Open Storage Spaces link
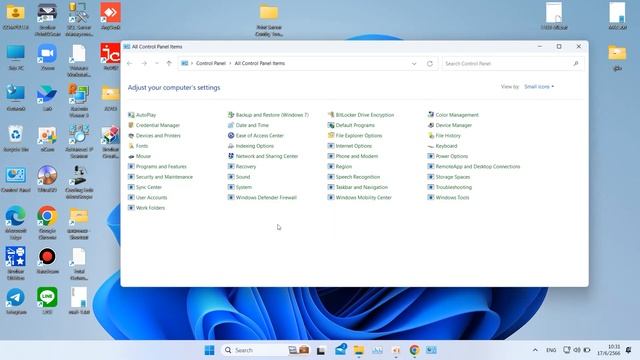Viewport: 640px width, 360px height. tap(453, 177)
